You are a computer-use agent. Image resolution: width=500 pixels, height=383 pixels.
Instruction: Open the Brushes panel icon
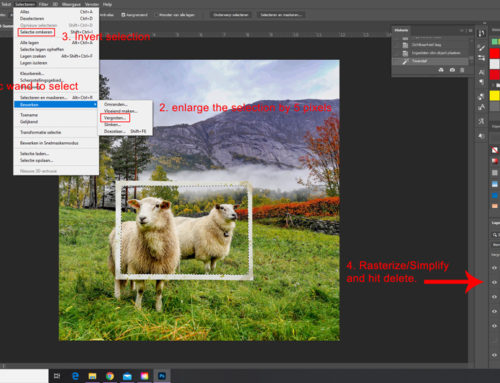481,48
